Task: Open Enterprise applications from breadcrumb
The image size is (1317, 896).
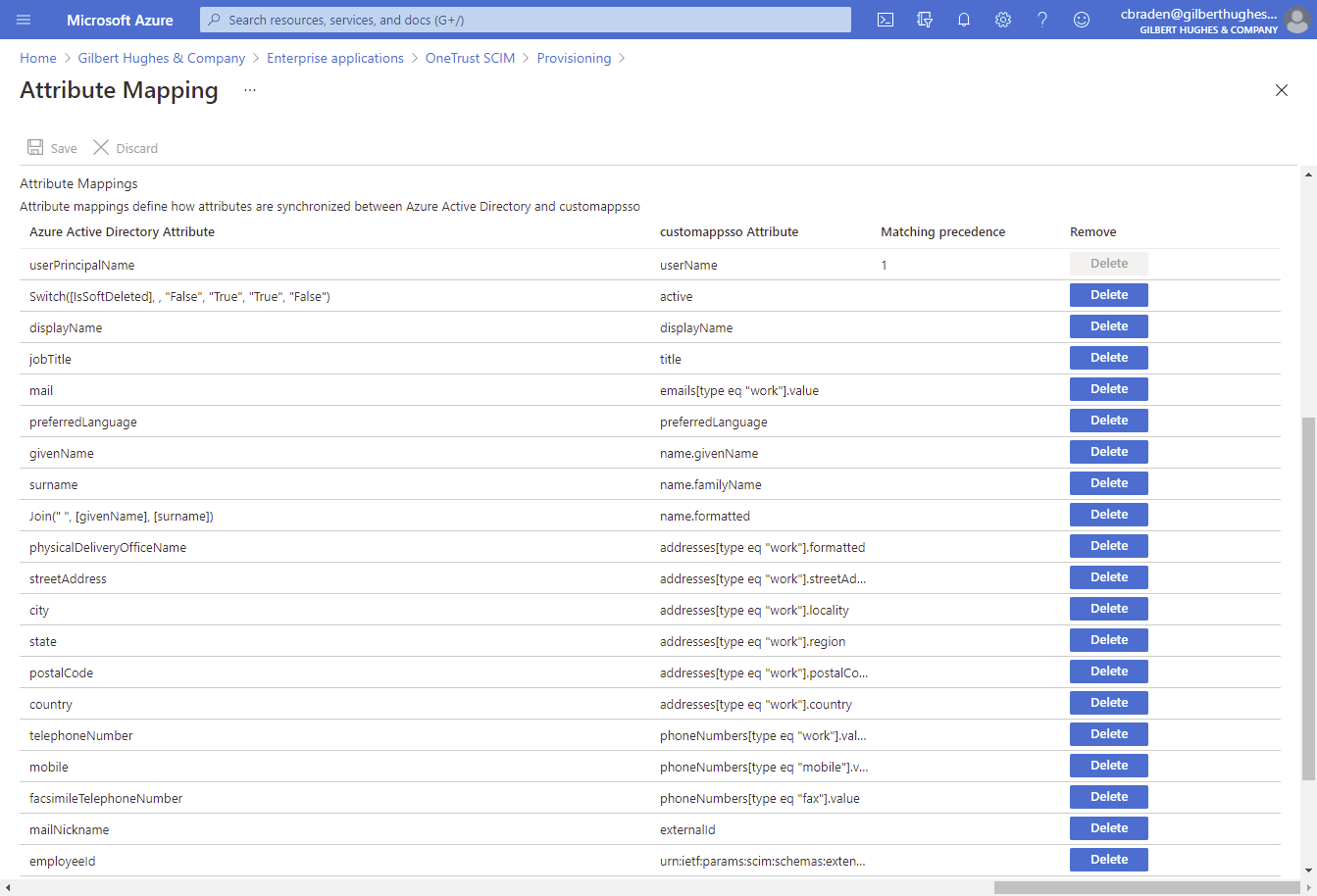Action: point(334,58)
